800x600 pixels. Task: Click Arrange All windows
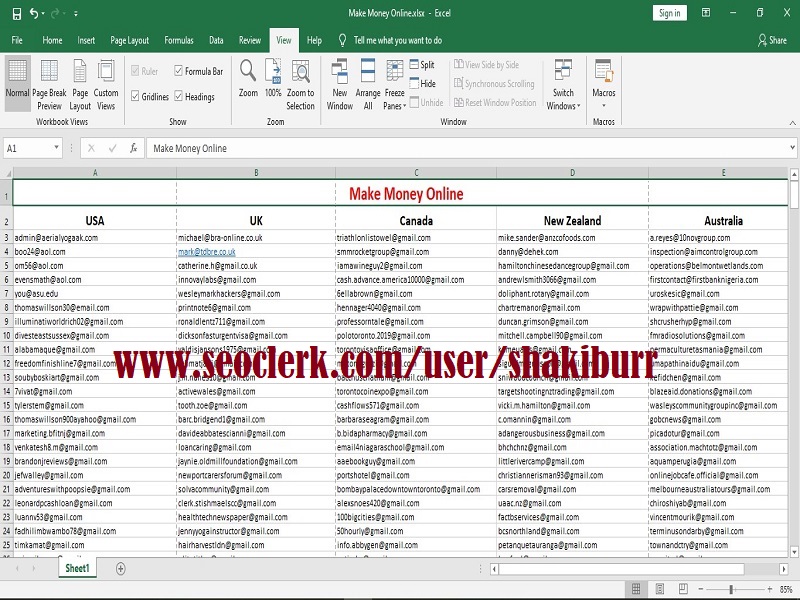[368, 83]
